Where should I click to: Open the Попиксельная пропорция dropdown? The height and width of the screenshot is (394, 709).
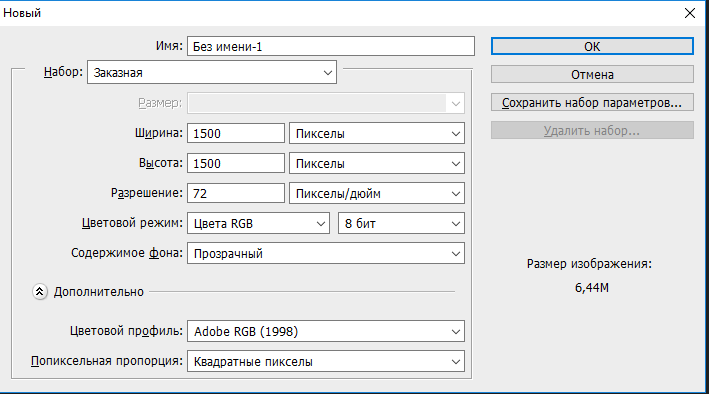click(x=326, y=361)
